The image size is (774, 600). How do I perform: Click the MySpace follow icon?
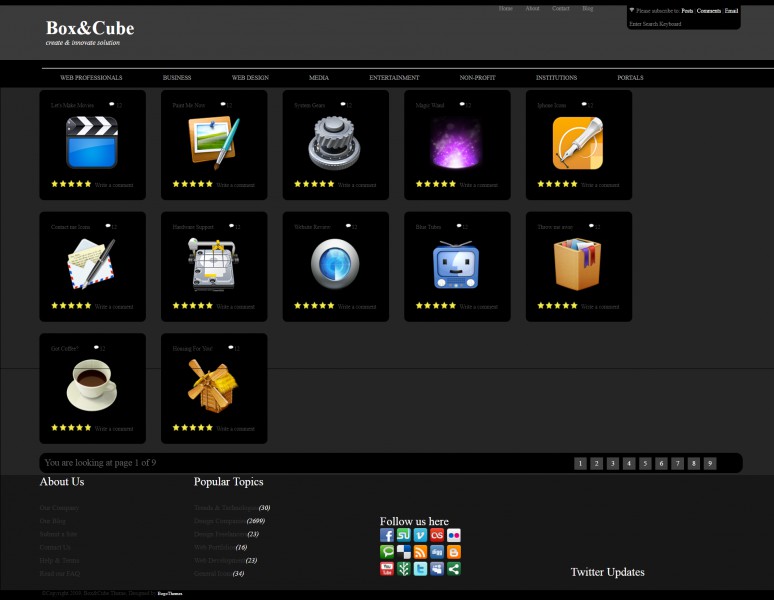pos(437,569)
